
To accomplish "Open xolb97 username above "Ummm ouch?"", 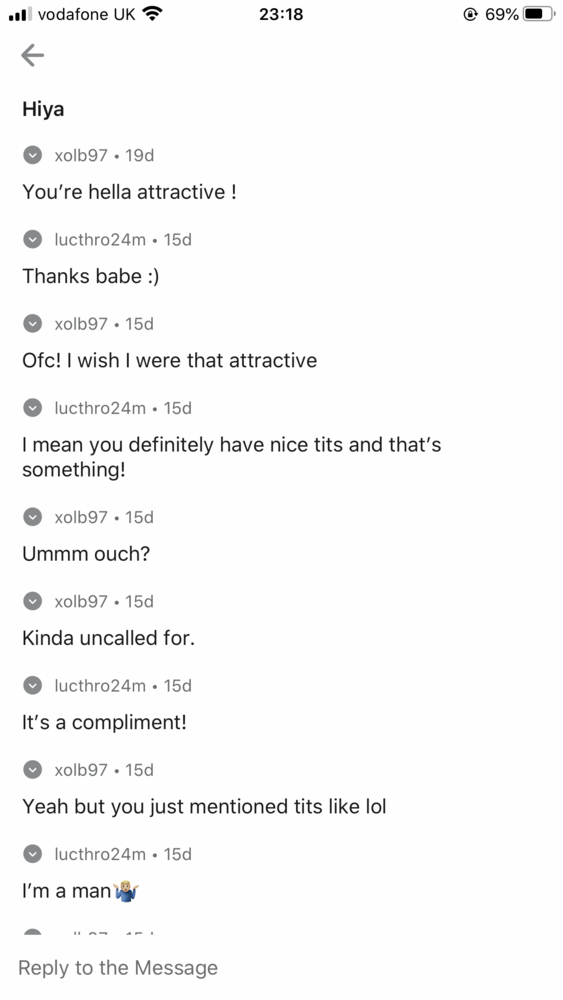I will click(x=81, y=517).
